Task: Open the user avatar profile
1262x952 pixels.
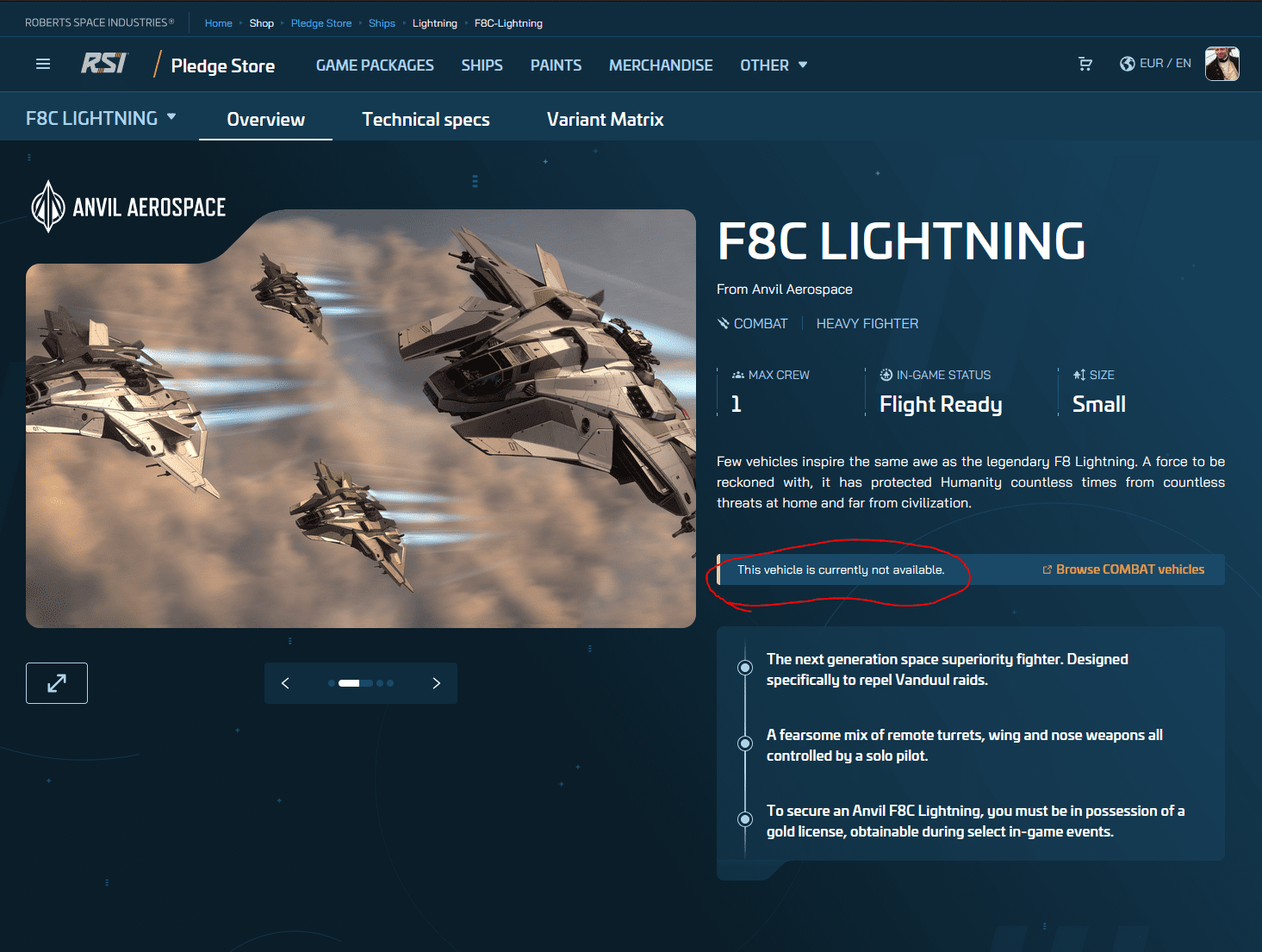Action: point(1222,64)
